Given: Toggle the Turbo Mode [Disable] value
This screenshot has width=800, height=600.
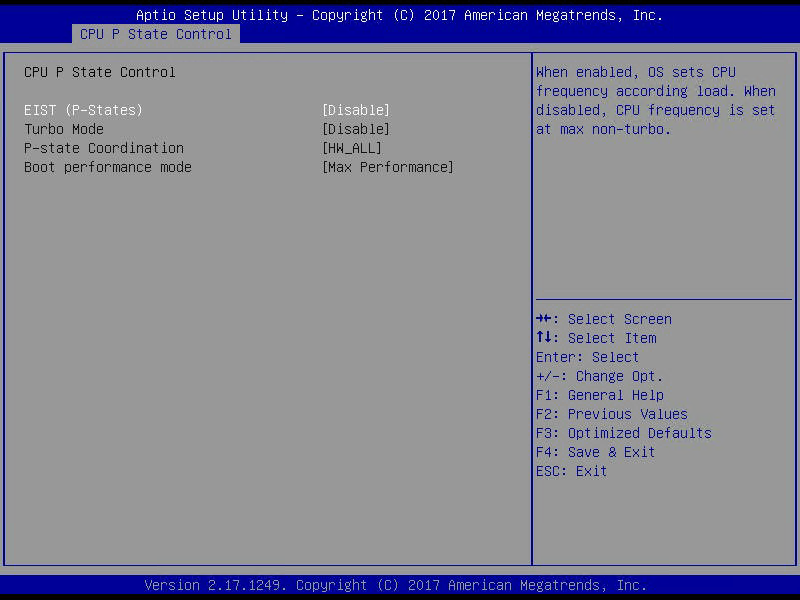Looking at the screenshot, I should point(355,129).
